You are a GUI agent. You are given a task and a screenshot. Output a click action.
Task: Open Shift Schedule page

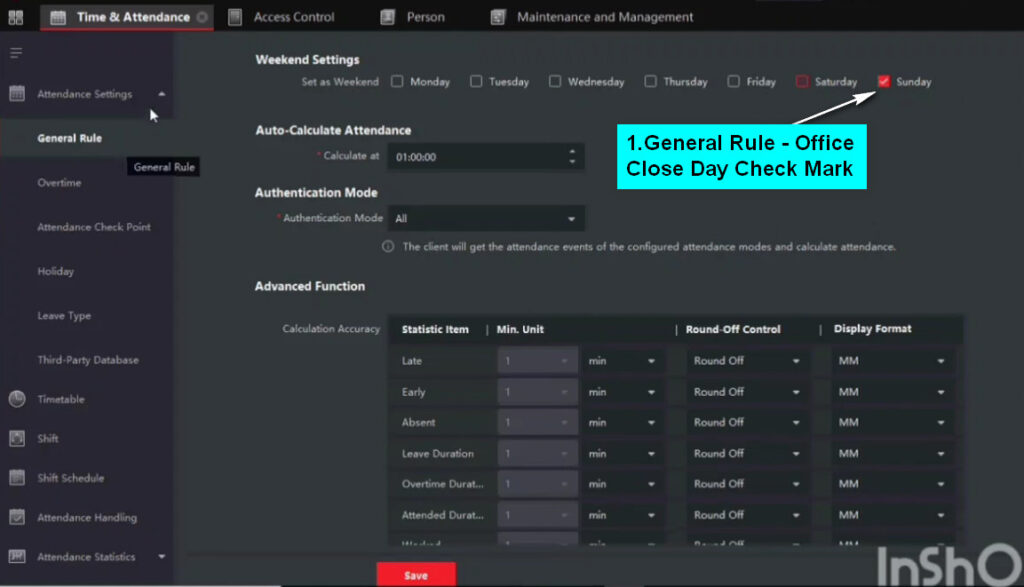71,478
